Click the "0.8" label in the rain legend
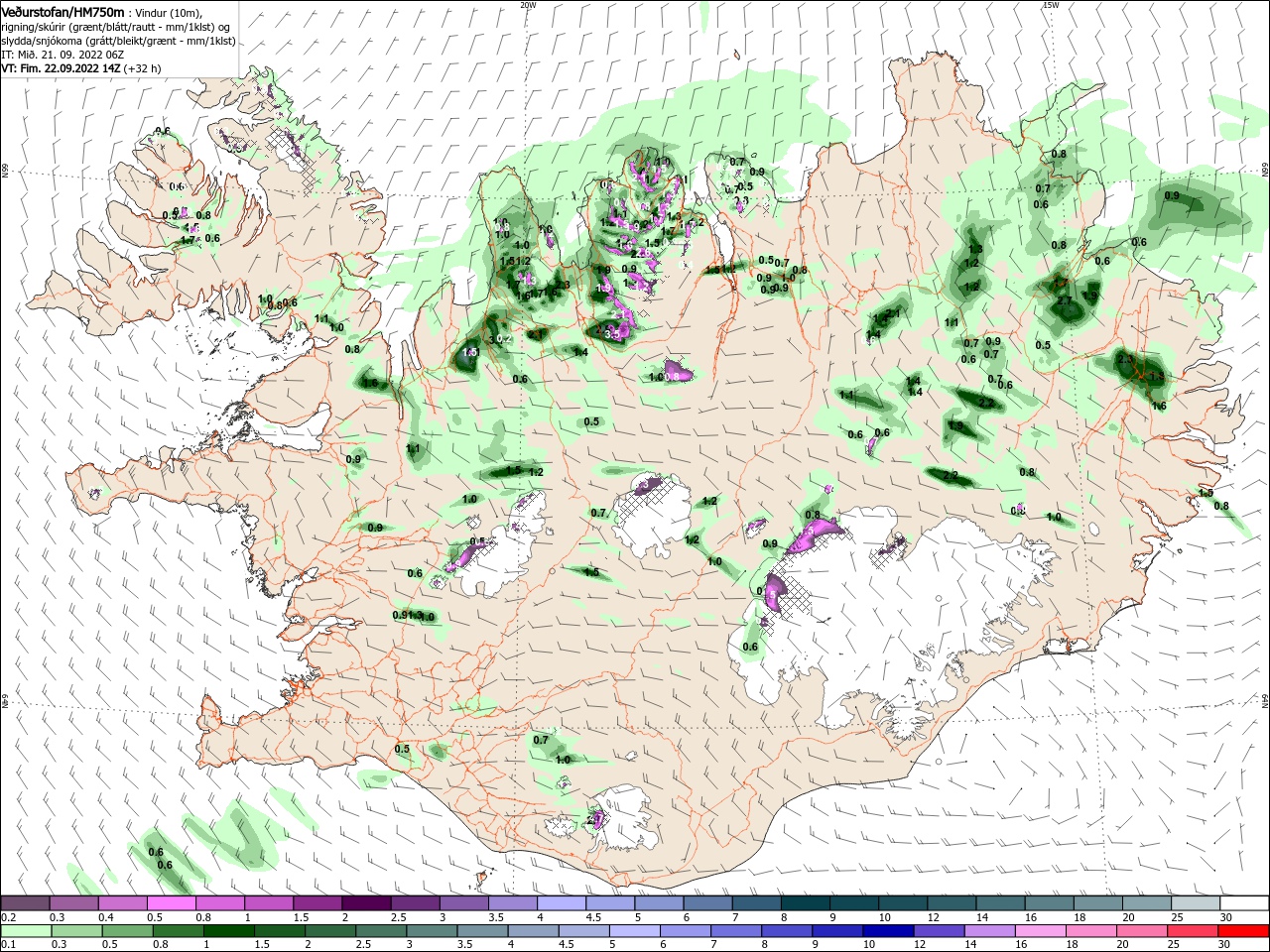Screen dimensions: 1270x952 coord(161,945)
